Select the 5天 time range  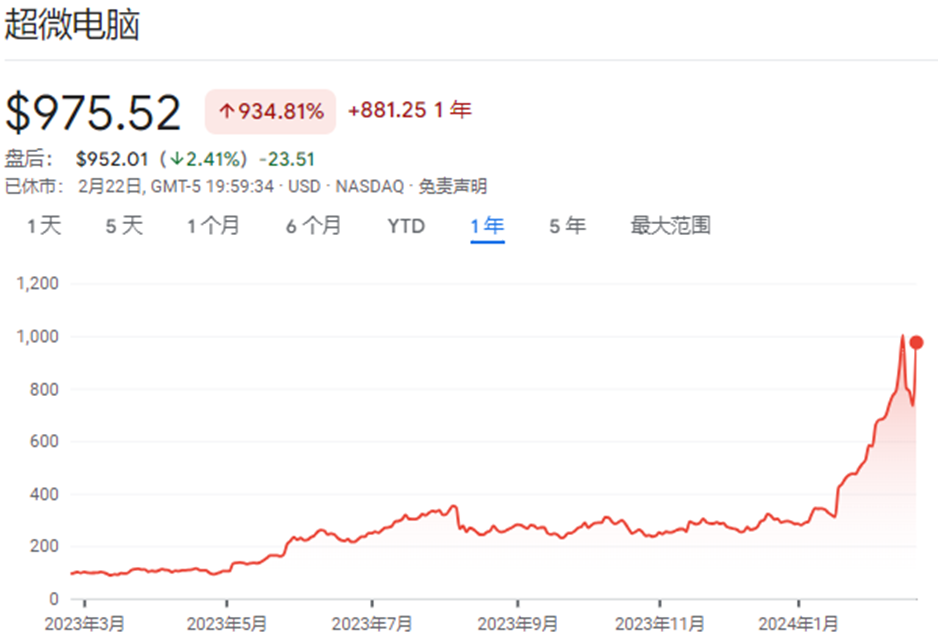point(124,226)
